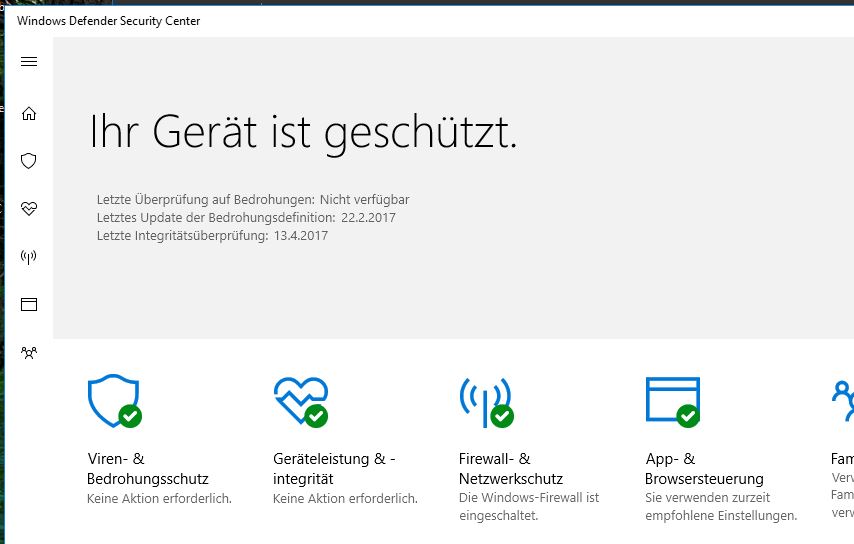Click the large heart health tile icon
The height and width of the screenshot is (544, 854).
[x=301, y=402]
